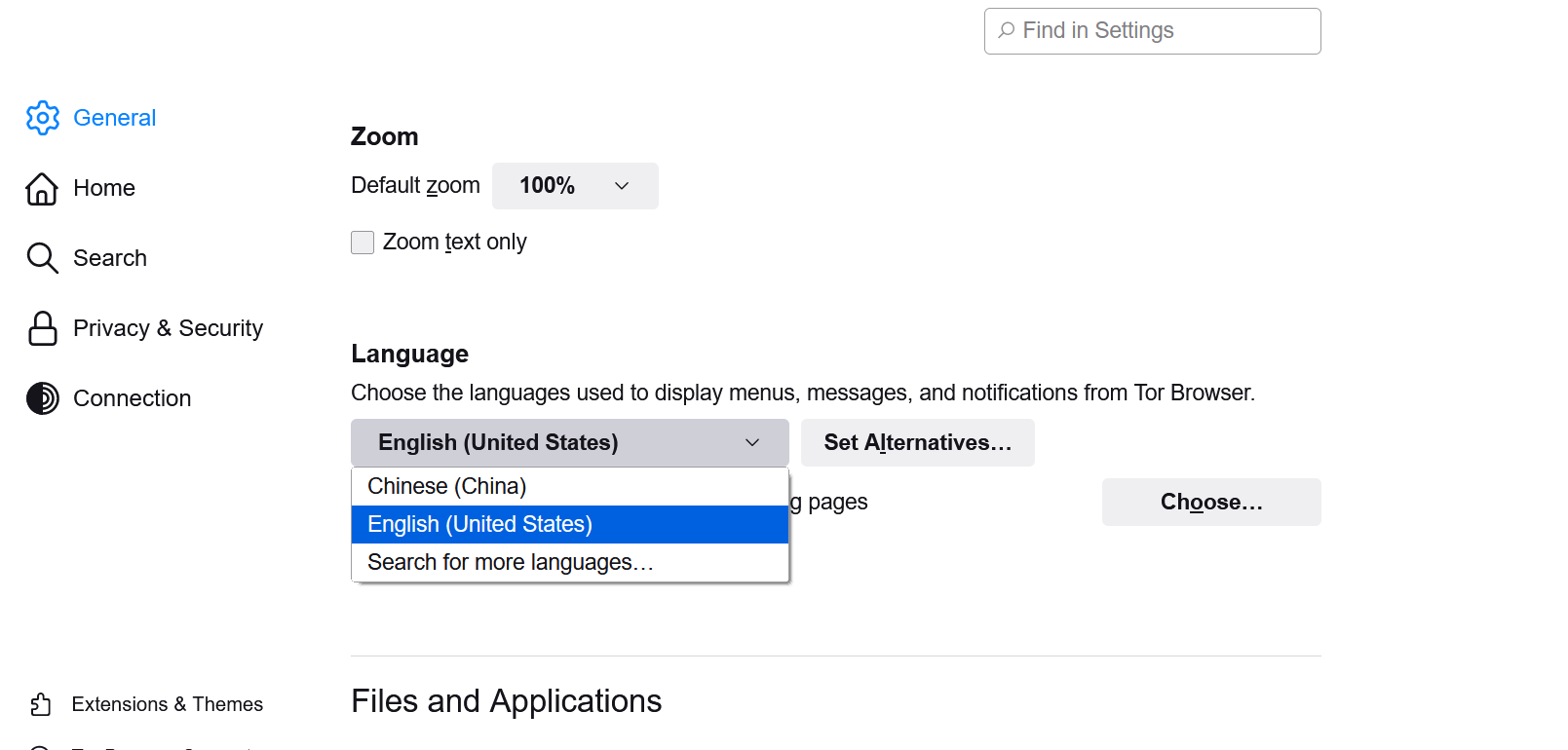Click the Privacy & Security lock icon
The height and width of the screenshot is (750, 1568).
pos(42,328)
